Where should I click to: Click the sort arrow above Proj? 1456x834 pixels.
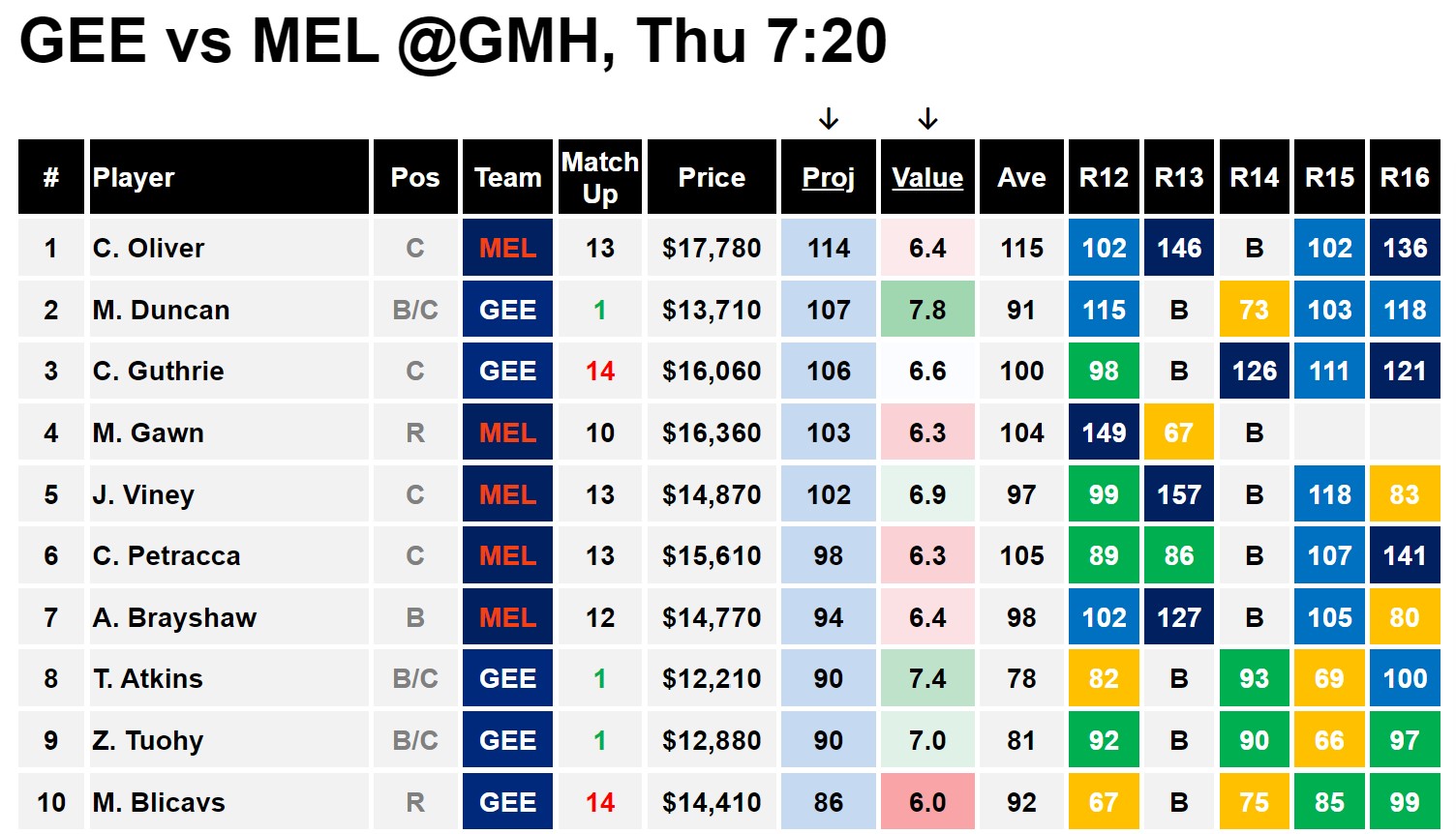(829, 119)
